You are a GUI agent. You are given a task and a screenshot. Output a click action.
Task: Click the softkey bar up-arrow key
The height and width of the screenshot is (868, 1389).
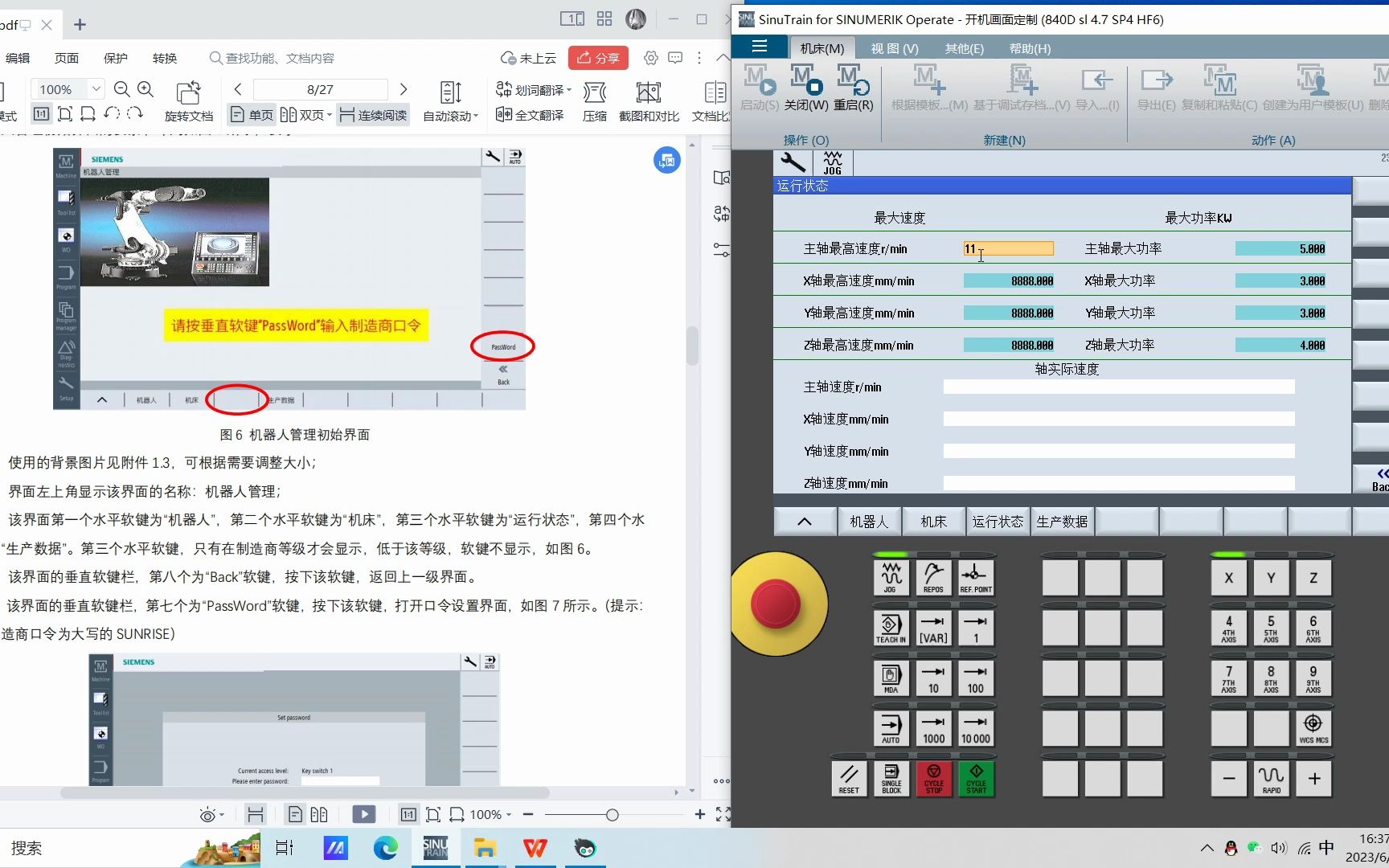pyautogui.click(x=804, y=522)
